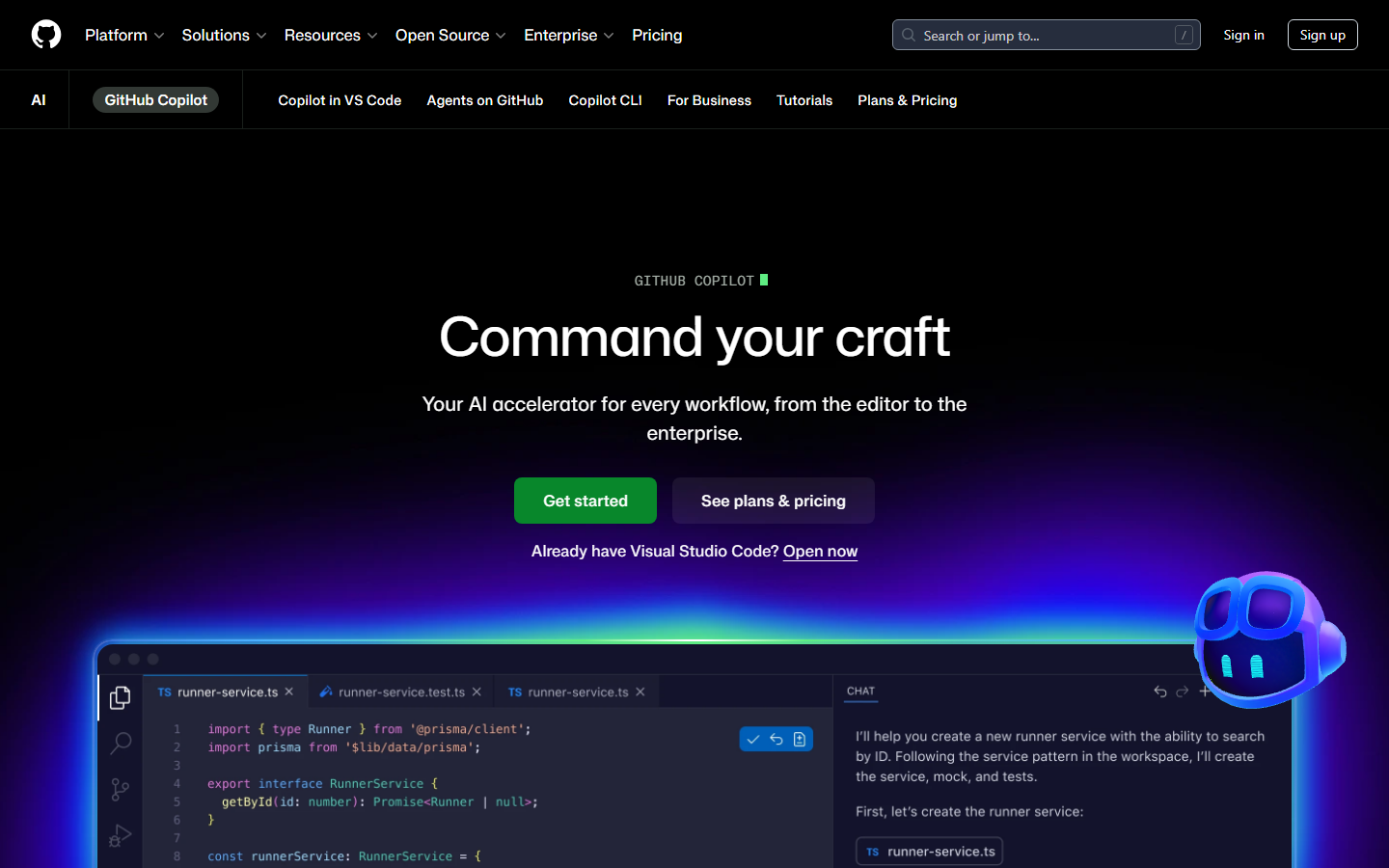Open Plans & Pricing in subnav
This screenshot has width=1389, height=868.
(x=908, y=100)
